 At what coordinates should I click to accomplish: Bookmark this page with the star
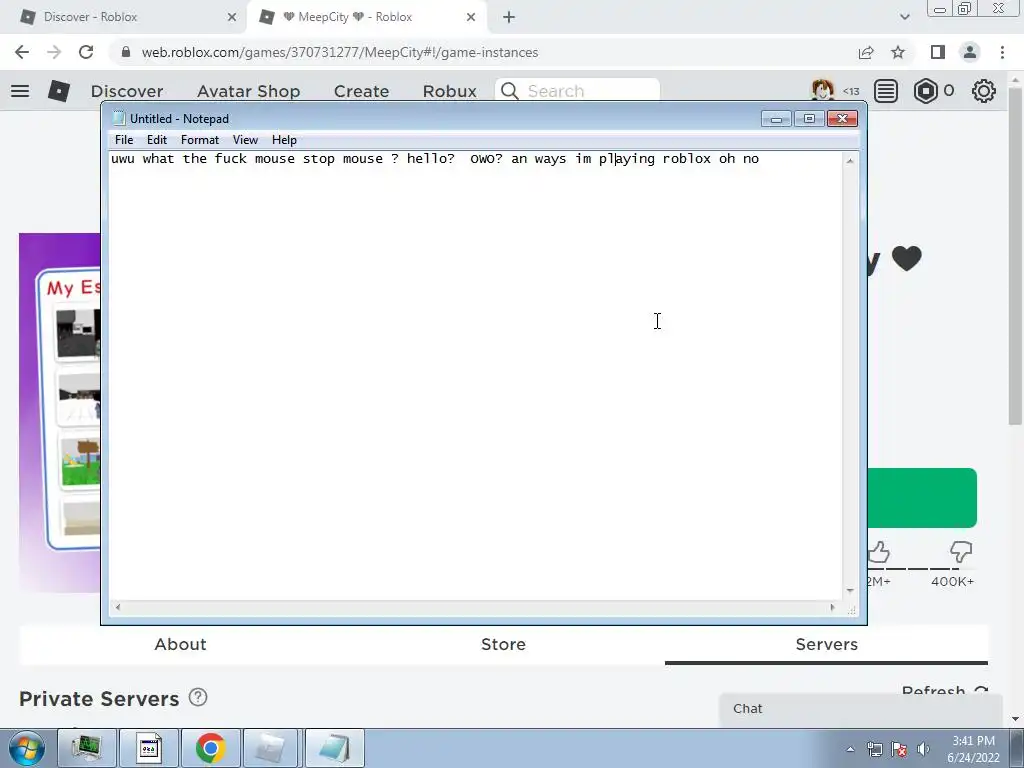898,52
